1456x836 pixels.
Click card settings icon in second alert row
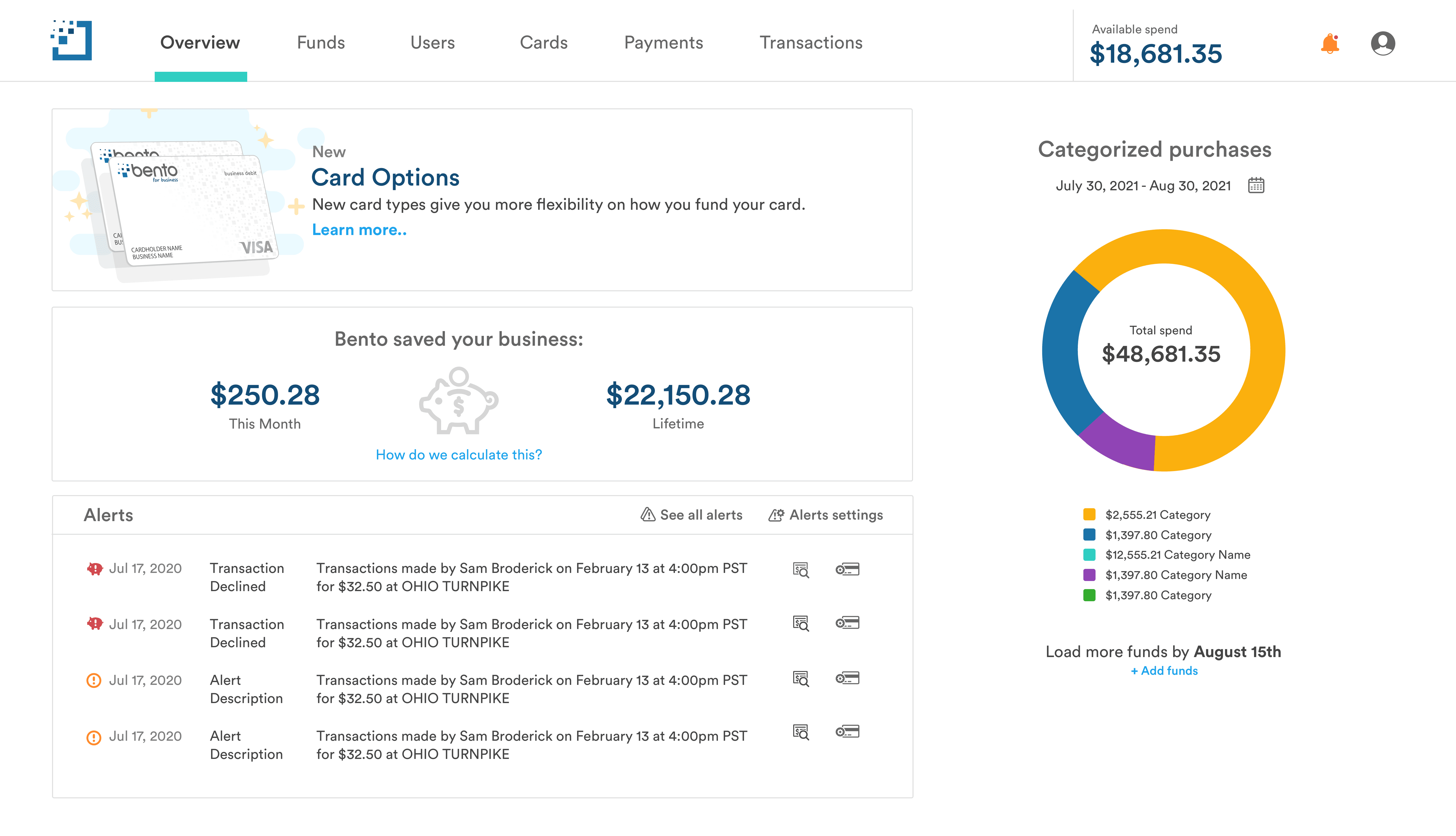point(847,622)
